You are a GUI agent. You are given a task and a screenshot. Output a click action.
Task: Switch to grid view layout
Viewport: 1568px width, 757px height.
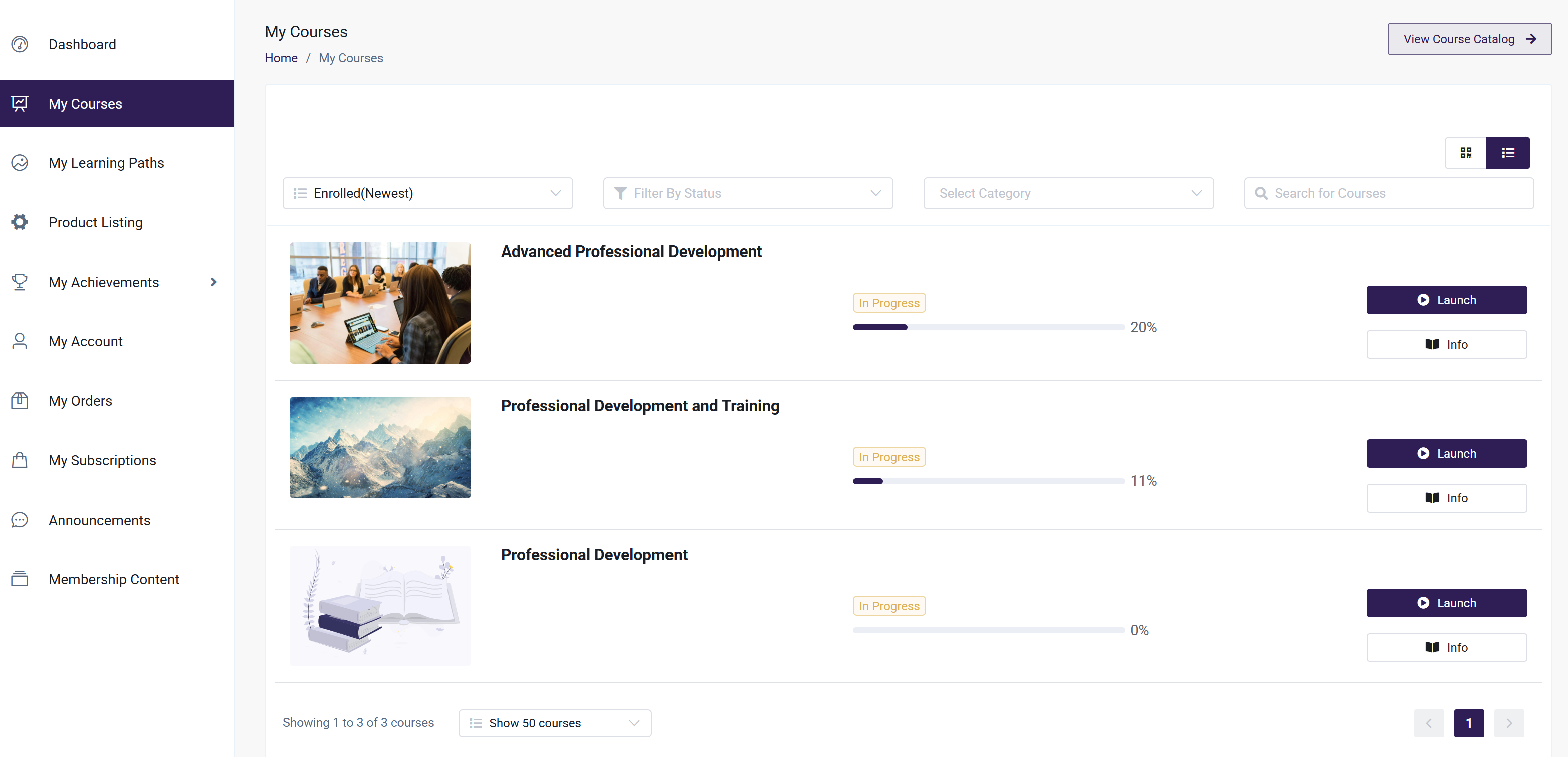pyautogui.click(x=1465, y=153)
